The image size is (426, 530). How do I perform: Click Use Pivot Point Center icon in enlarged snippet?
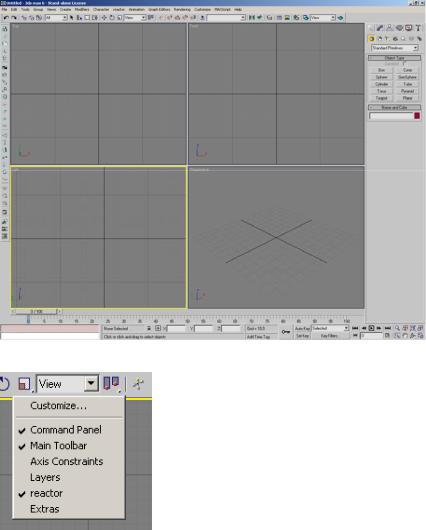[x=111, y=384]
